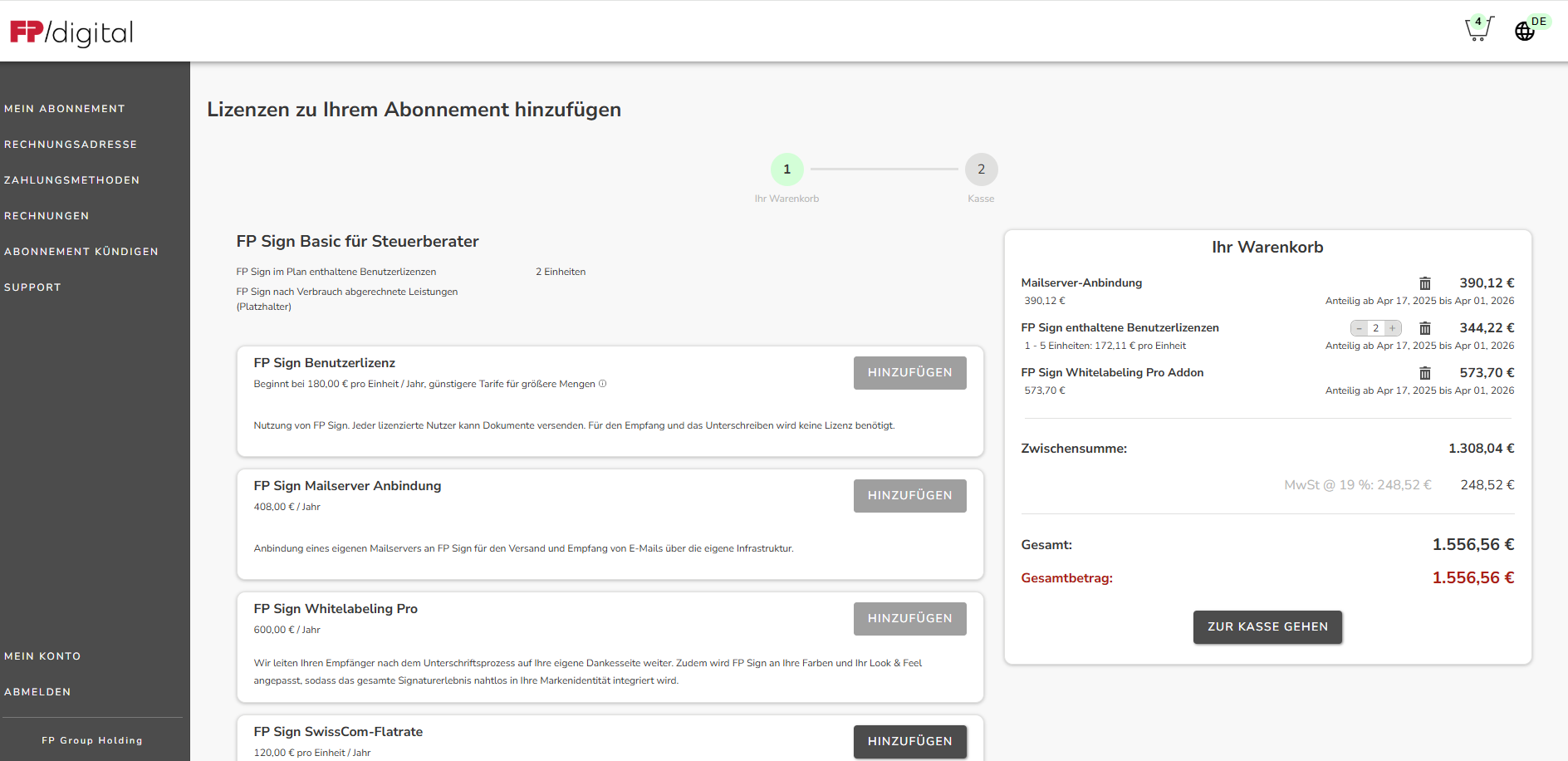Click step 2 Kasse indicator
1568x761 pixels.
(981, 169)
